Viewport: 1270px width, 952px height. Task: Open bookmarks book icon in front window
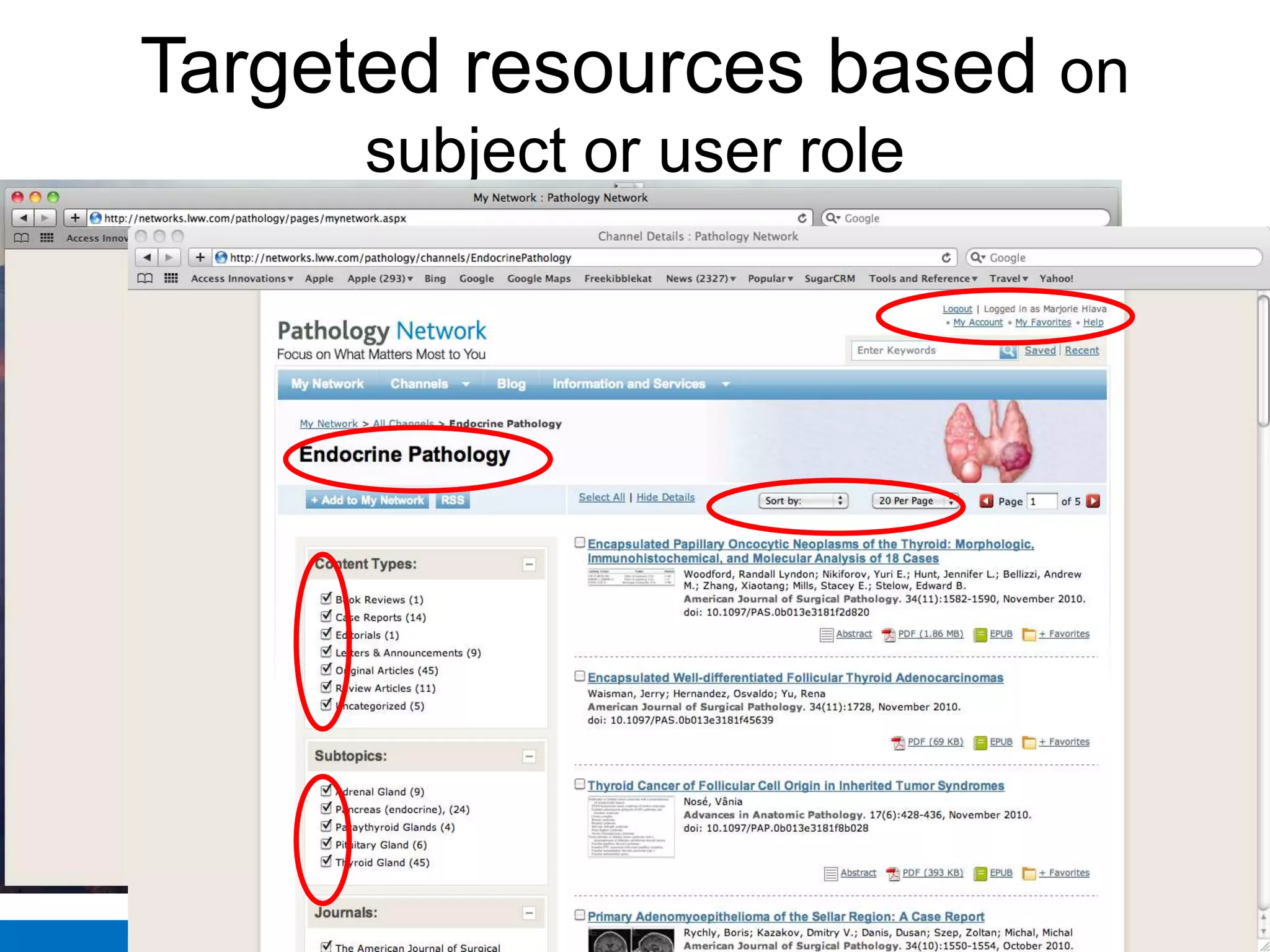144,278
